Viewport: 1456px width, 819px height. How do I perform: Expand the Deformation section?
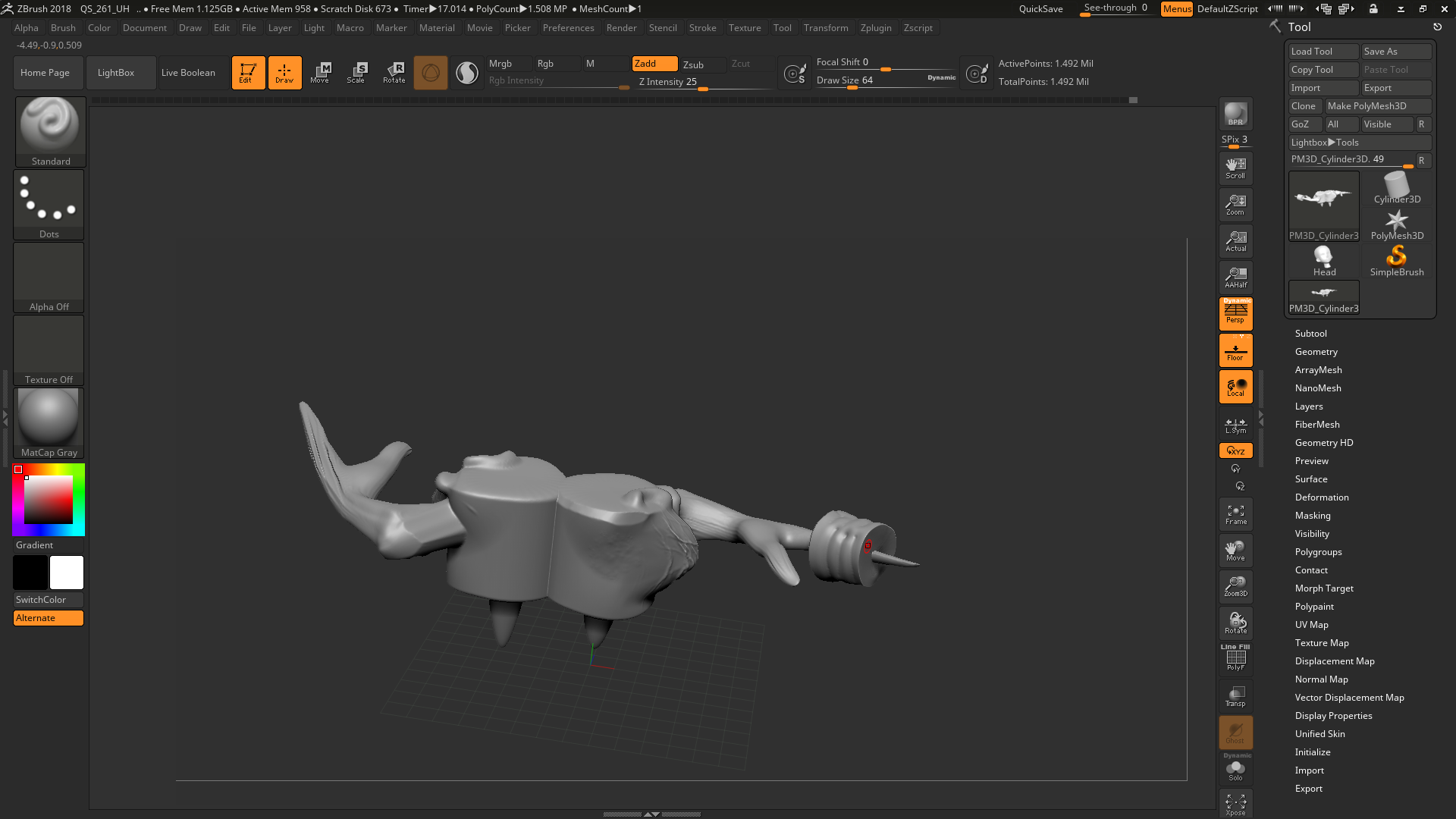click(x=1321, y=497)
